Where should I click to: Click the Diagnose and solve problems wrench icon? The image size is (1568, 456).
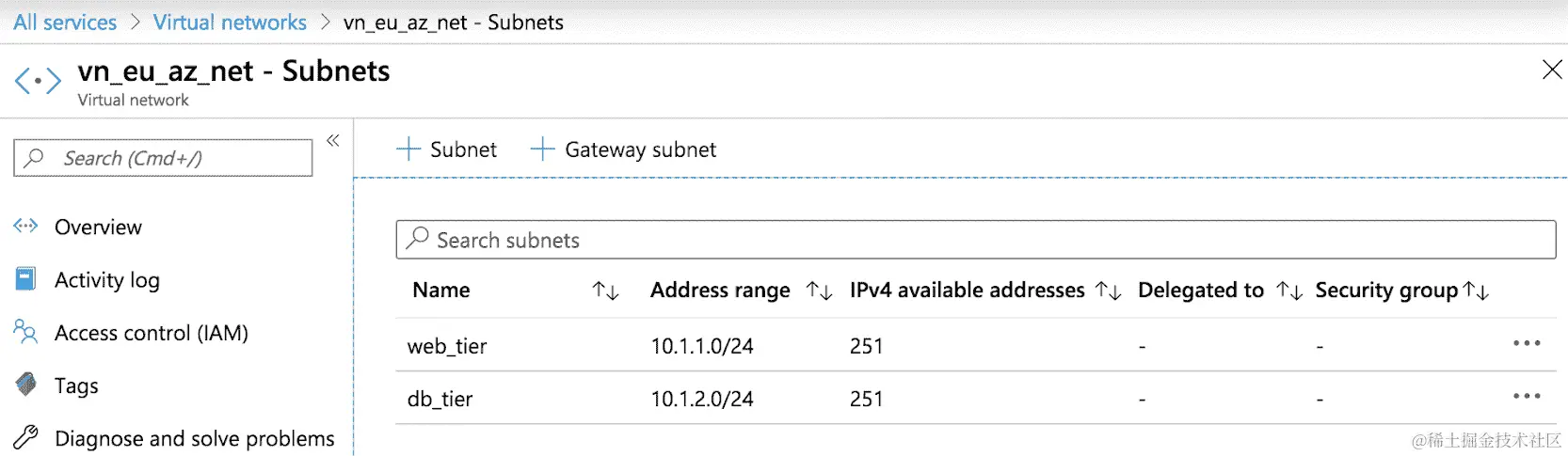point(25,437)
